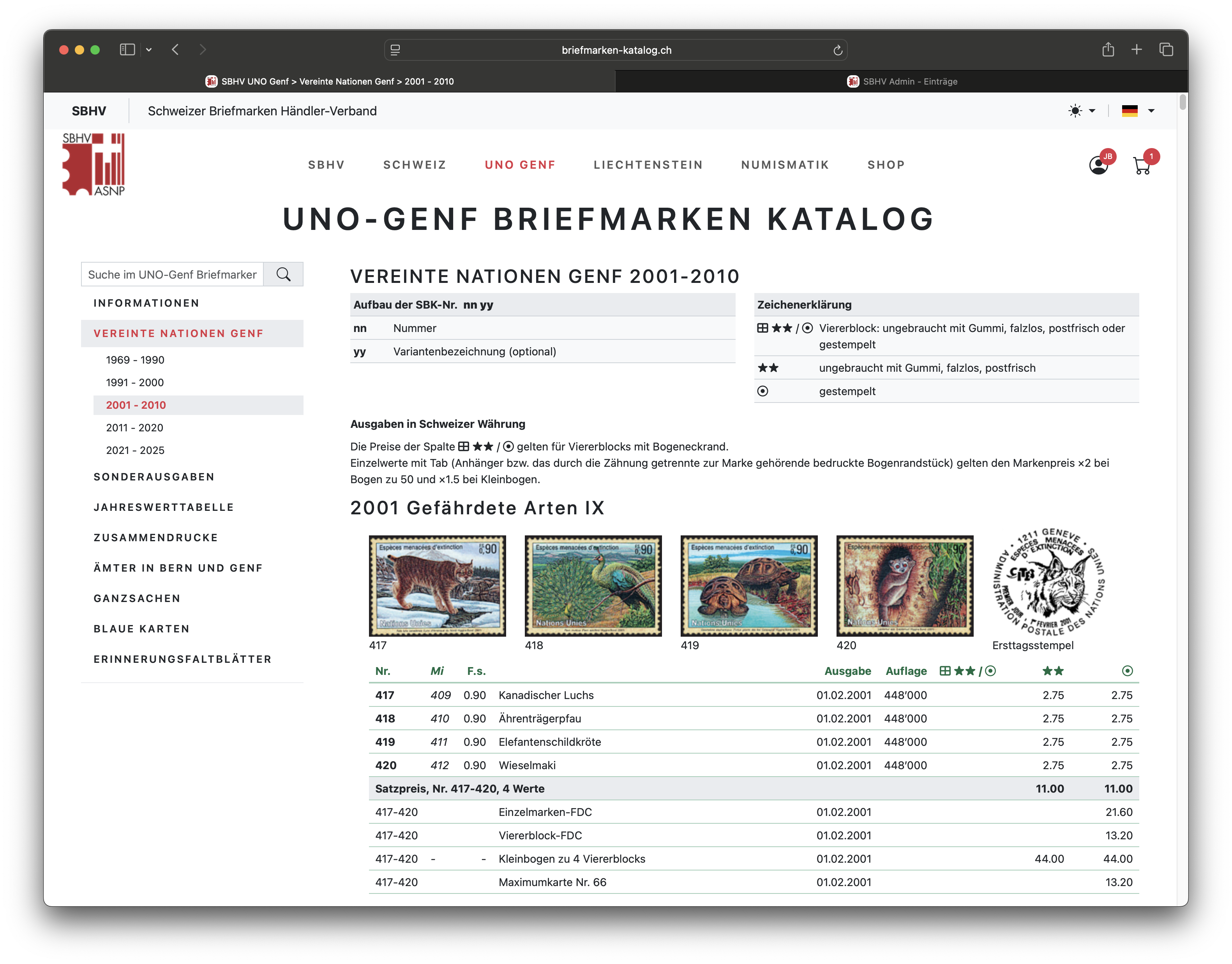The image size is (1232, 964).
Task: Open SONDERAUSGABEN sidebar section
Action: 154,477
